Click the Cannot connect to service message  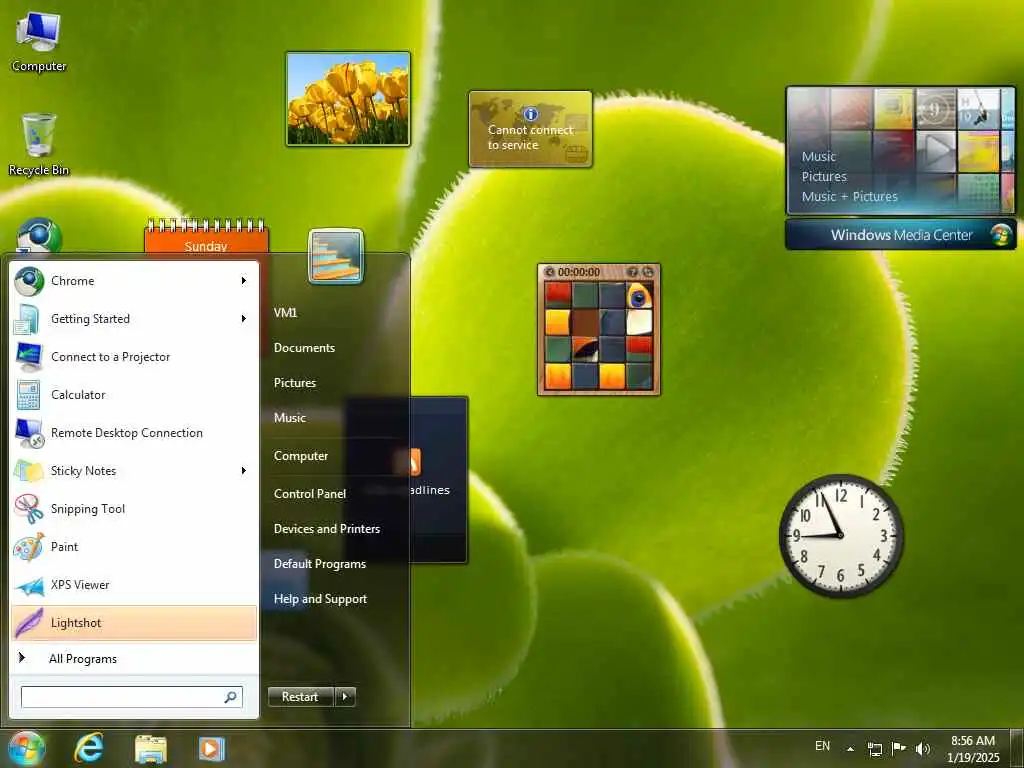530,137
